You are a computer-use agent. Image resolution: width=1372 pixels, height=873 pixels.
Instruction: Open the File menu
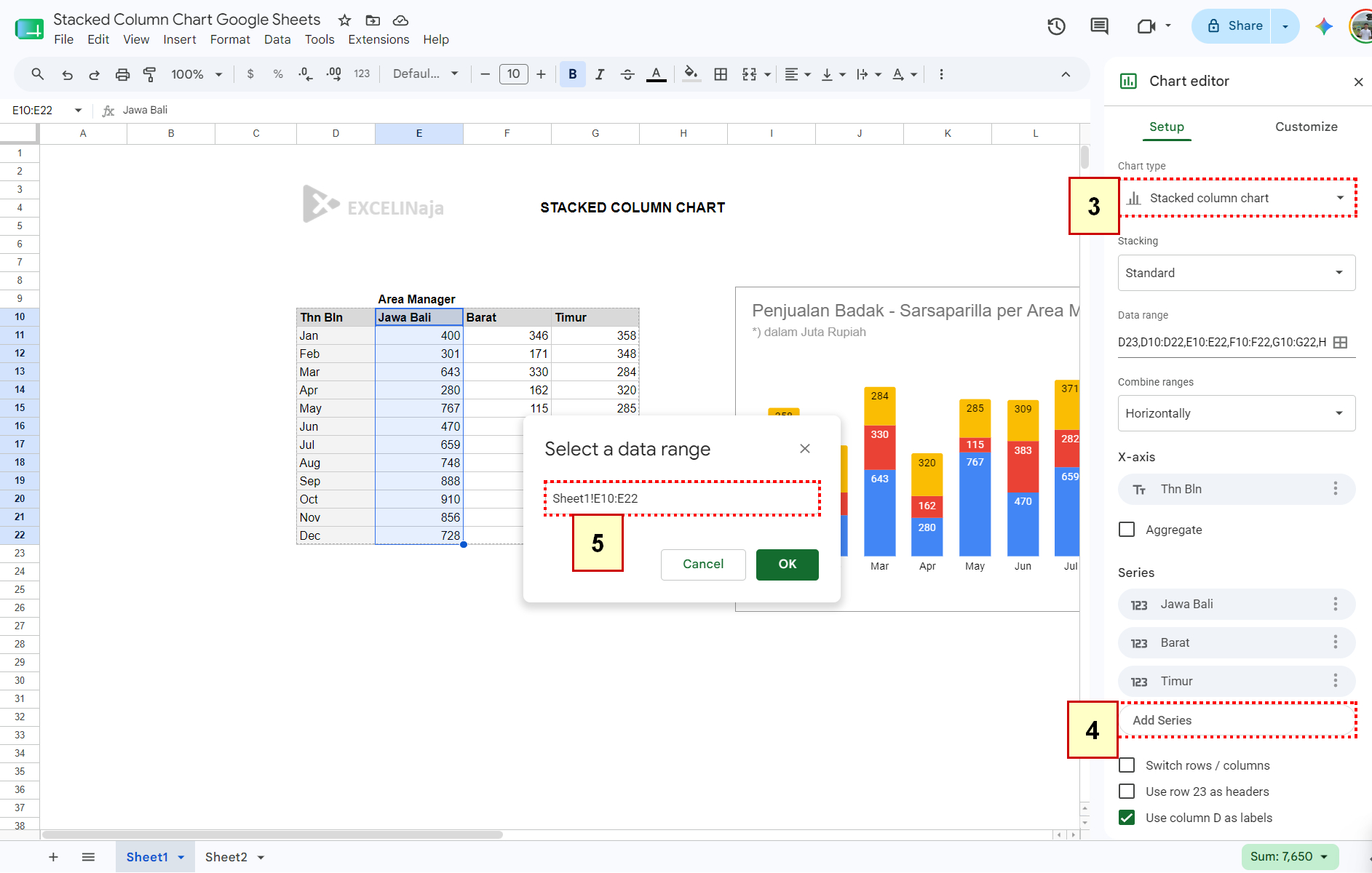[x=64, y=39]
